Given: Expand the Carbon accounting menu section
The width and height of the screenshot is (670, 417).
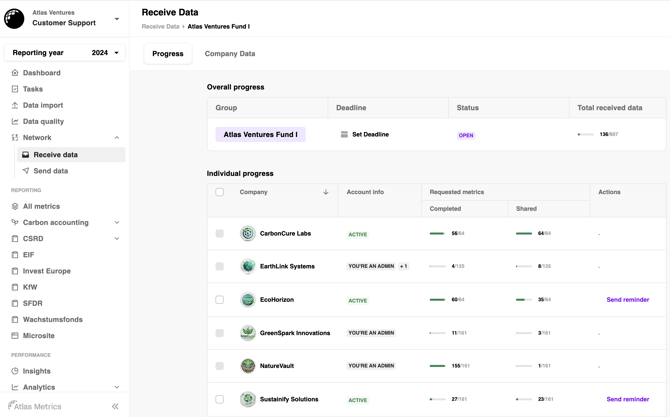Looking at the screenshot, I should click(x=116, y=223).
